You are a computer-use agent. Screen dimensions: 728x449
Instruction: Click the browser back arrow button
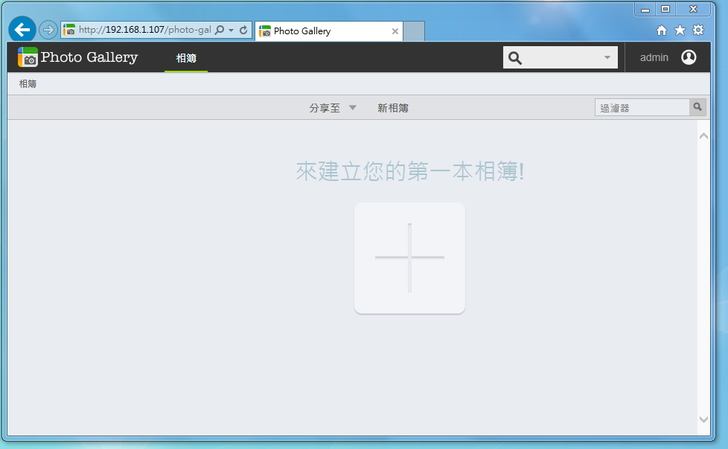click(x=22, y=30)
